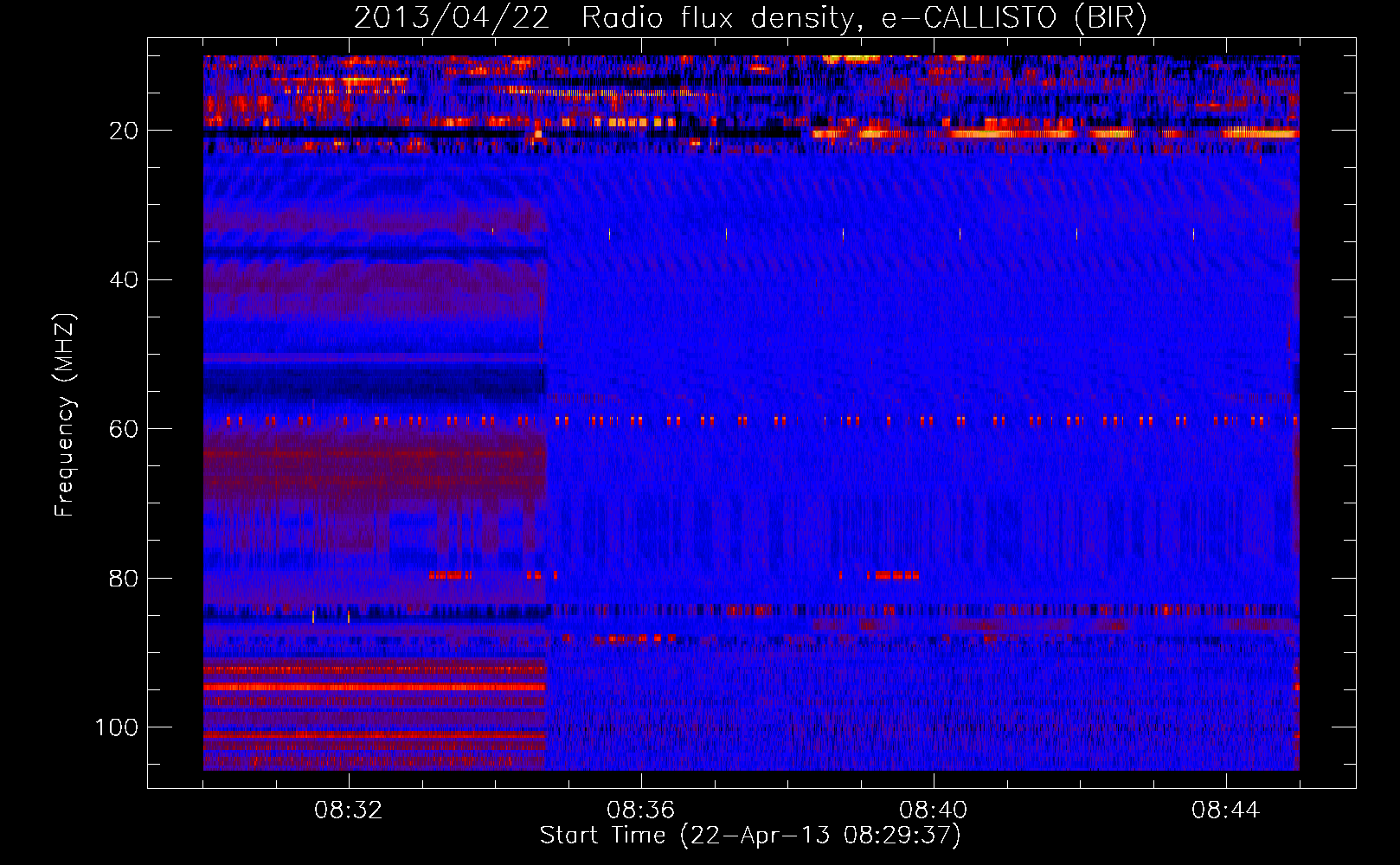Viewport: 1400px width, 865px height.
Task: Click the '08:36' time tick label
Action: pos(641,811)
